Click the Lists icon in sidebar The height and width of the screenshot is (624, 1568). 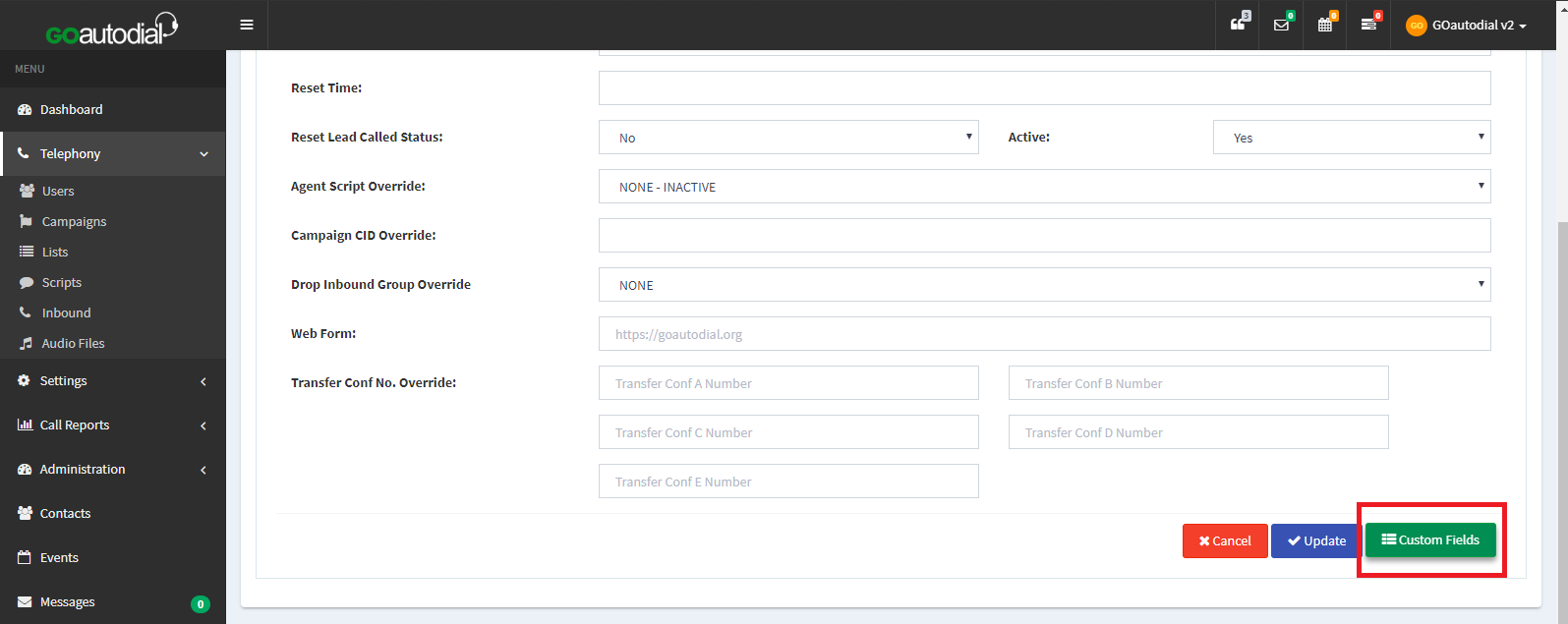(x=27, y=252)
